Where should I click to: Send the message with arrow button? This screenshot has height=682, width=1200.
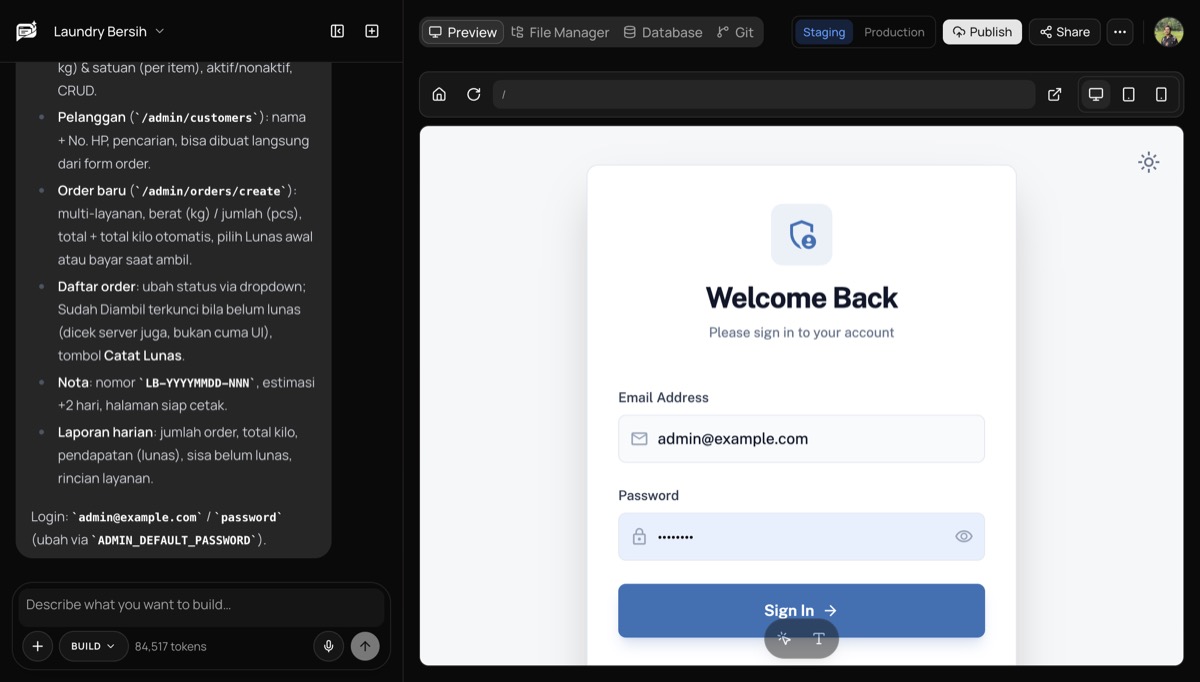(365, 646)
